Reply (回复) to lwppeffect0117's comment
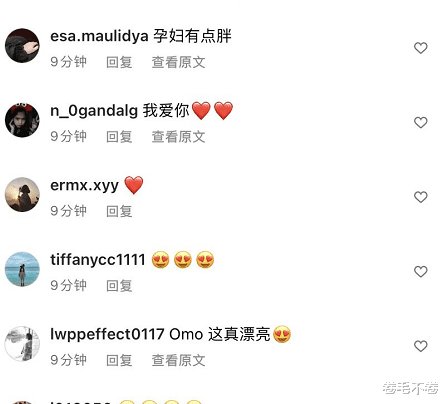 point(119,360)
